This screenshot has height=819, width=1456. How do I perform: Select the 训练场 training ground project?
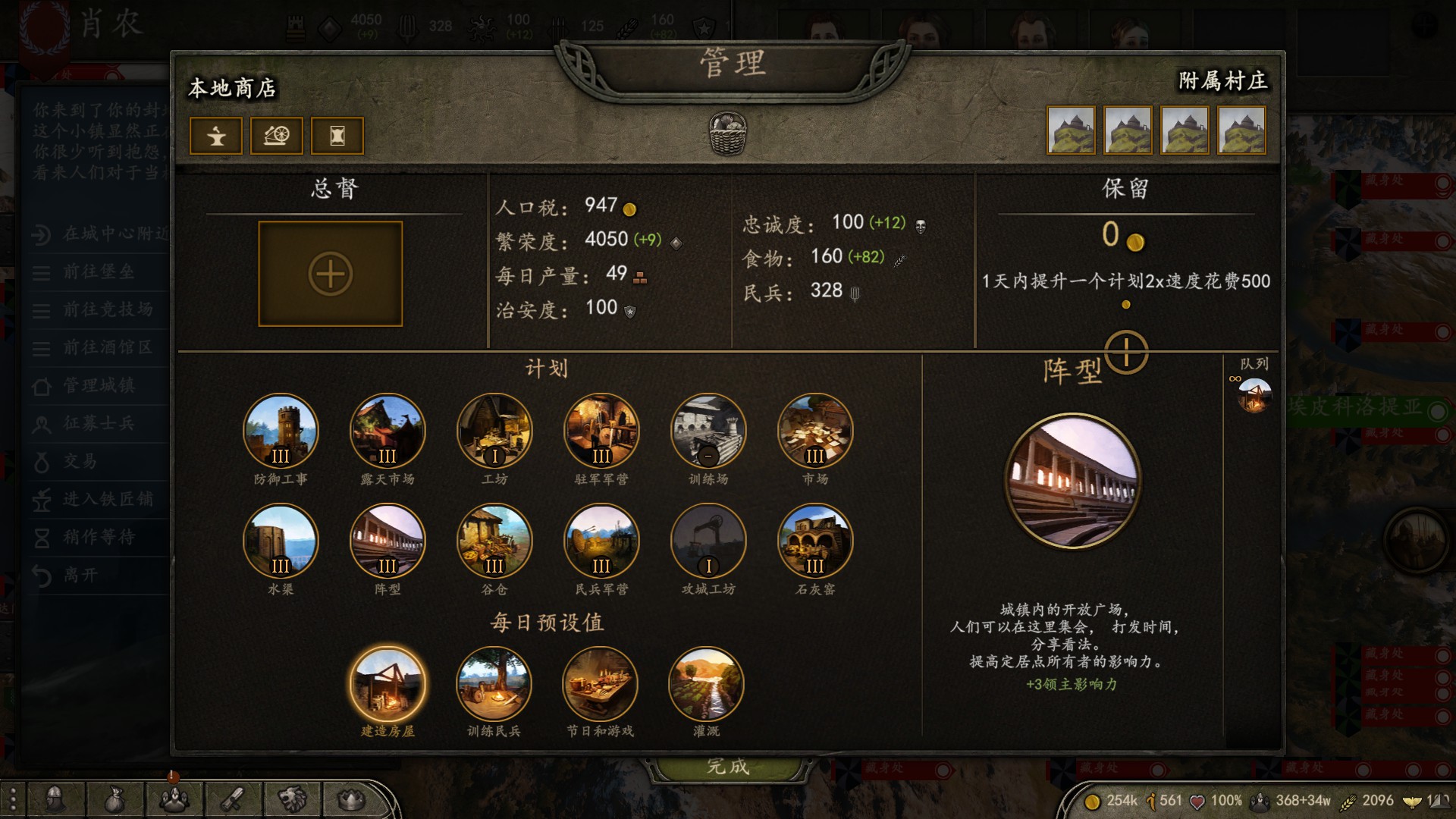(x=708, y=431)
